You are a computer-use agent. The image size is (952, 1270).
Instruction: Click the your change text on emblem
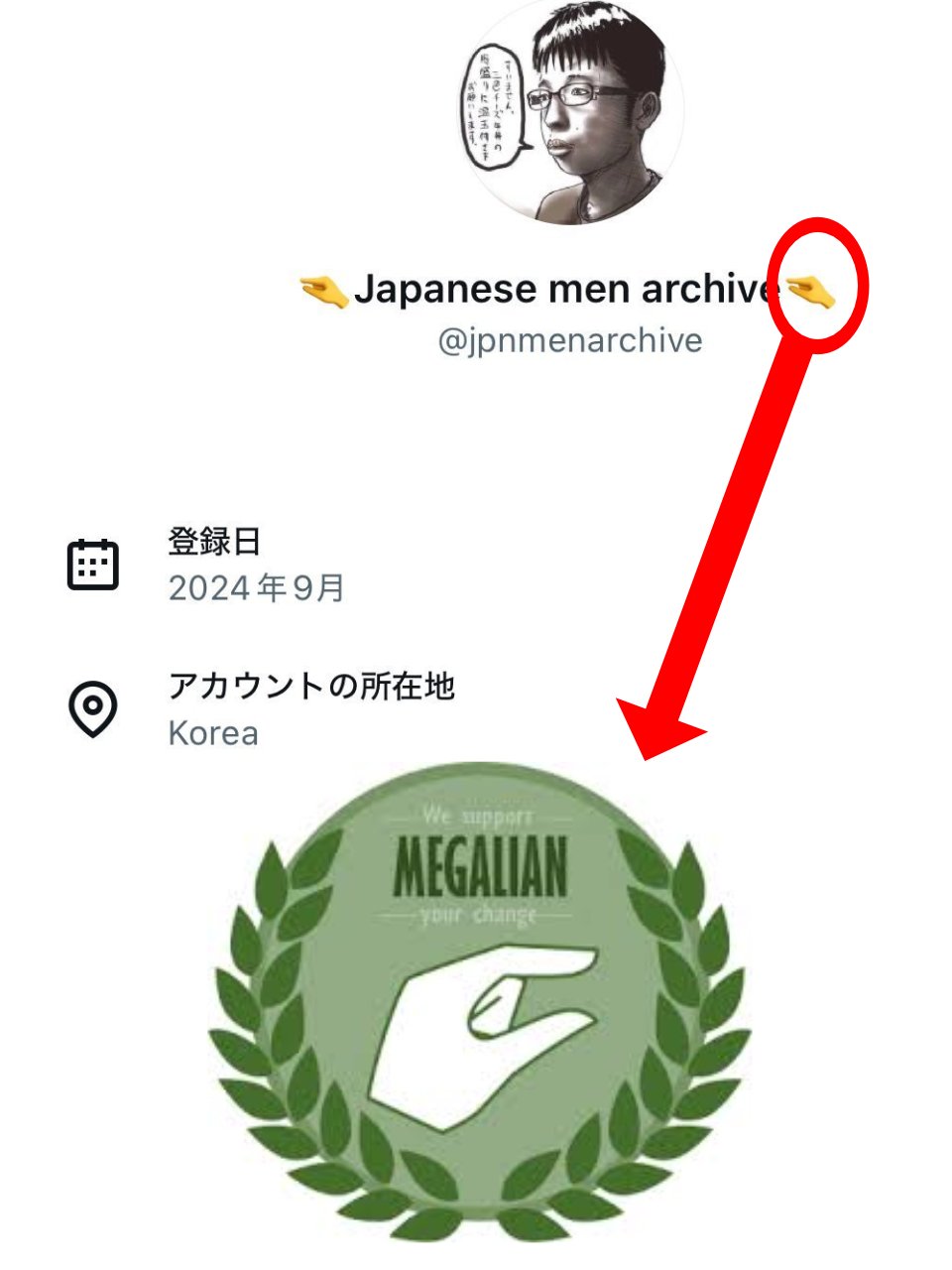pos(478,913)
